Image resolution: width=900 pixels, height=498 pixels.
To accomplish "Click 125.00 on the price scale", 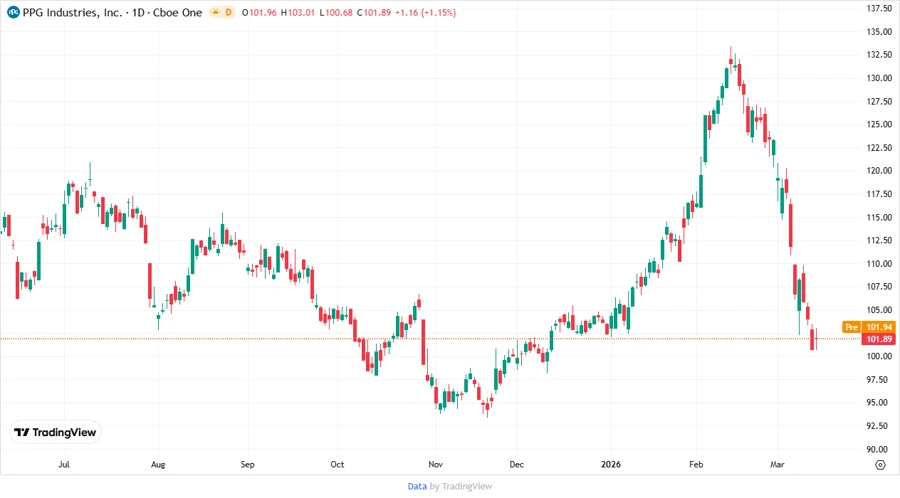I will (x=879, y=124).
